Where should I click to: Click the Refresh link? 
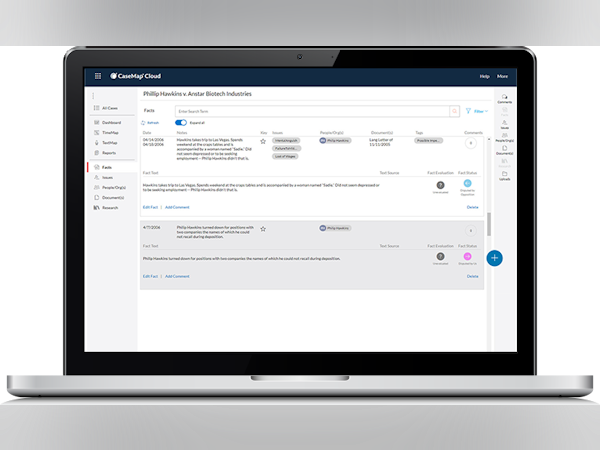[150, 123]
